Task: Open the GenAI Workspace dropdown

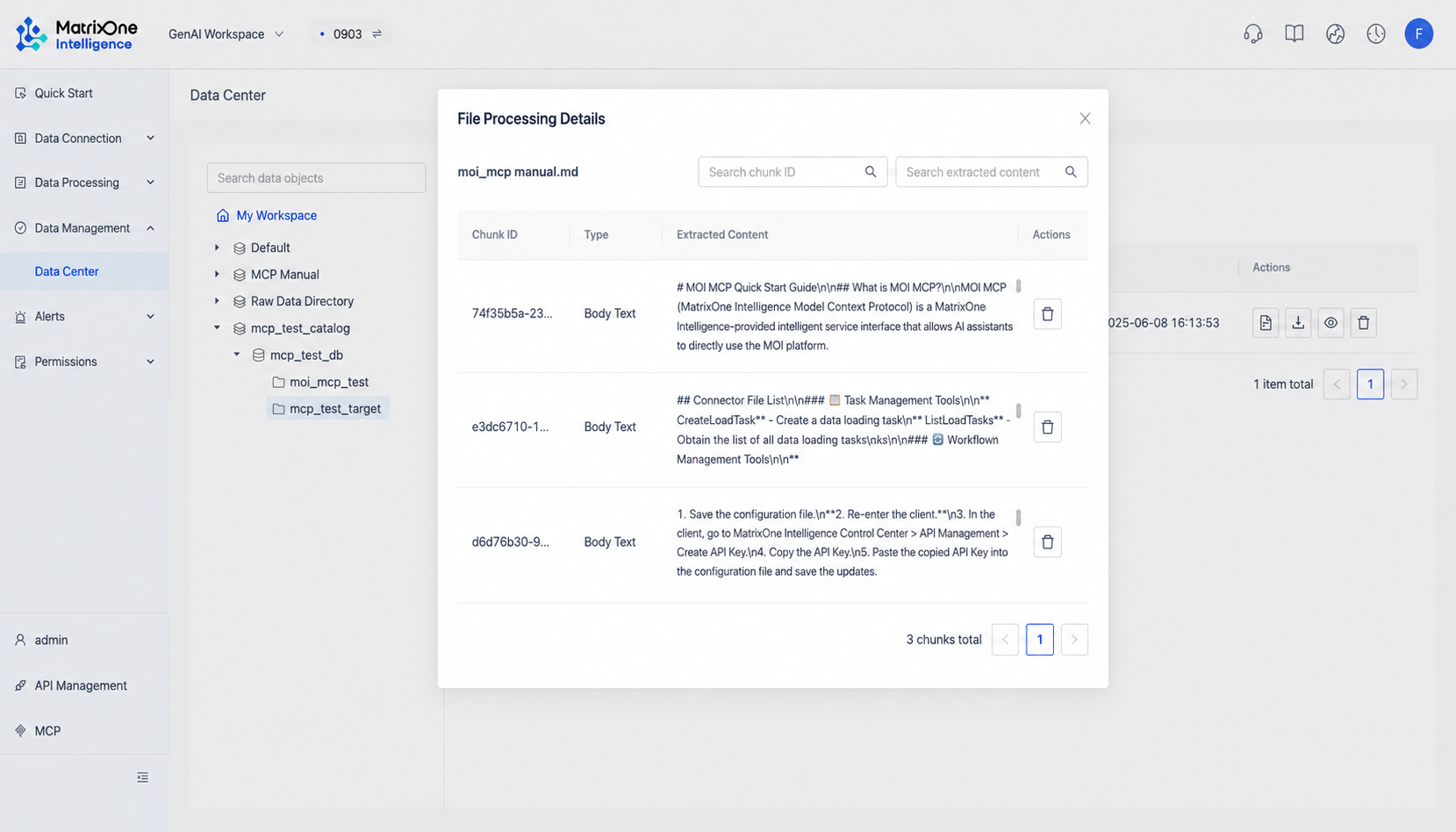Action: point(226,34)
